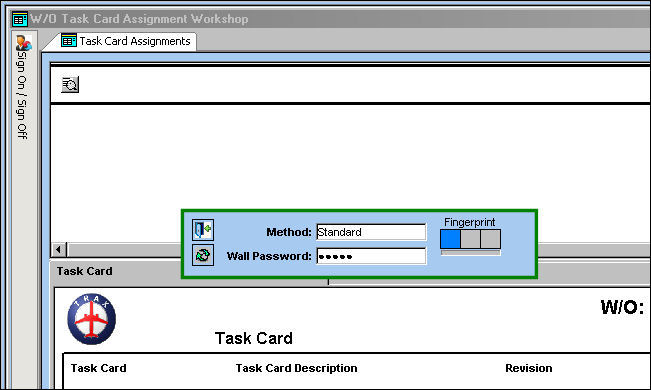Click the Task Card column header

coord(98,368)
